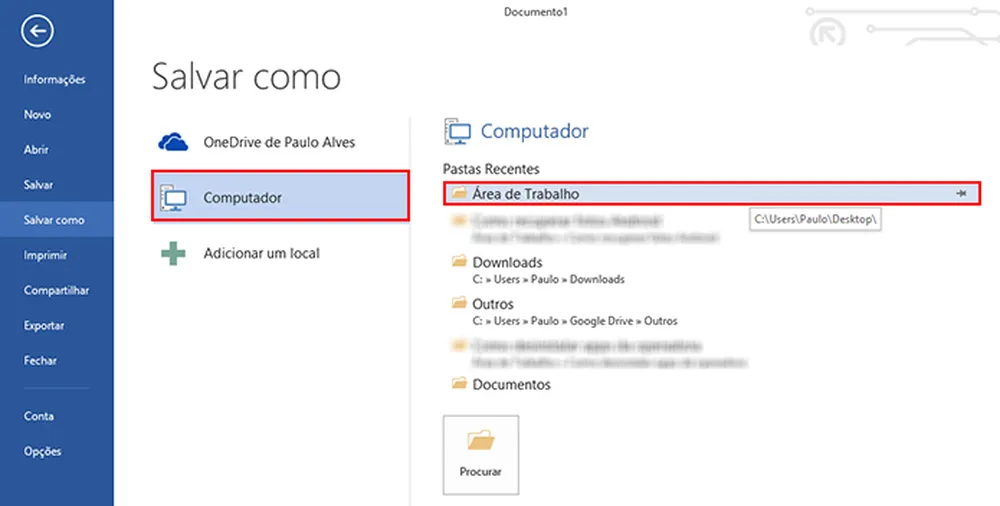Click the Documentos folder icon
Screen dimensions: 1000x506
459,384
